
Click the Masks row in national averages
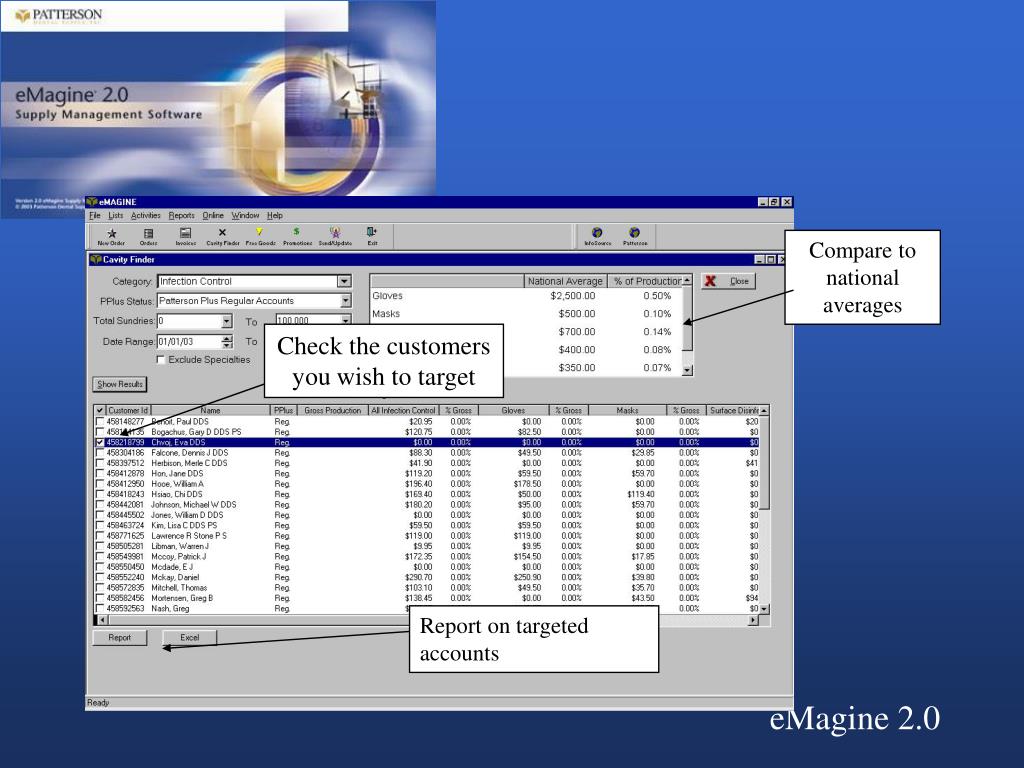[x=526, y=314]
